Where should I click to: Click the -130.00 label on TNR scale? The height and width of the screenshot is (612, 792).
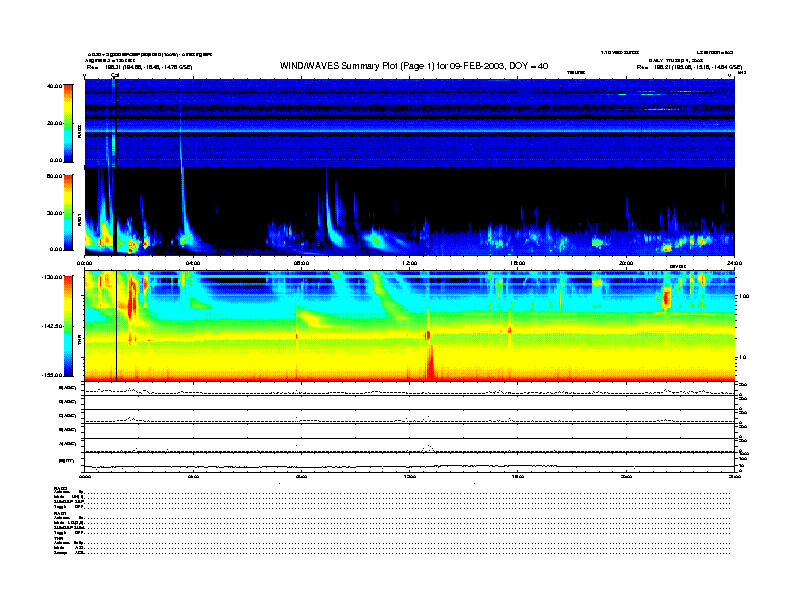52,277
